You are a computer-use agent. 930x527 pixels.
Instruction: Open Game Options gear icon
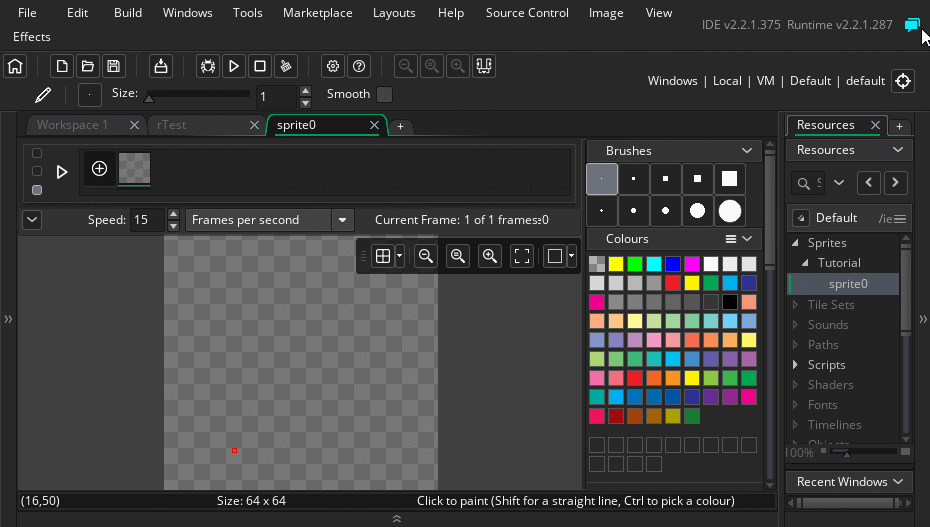point(333,66)
